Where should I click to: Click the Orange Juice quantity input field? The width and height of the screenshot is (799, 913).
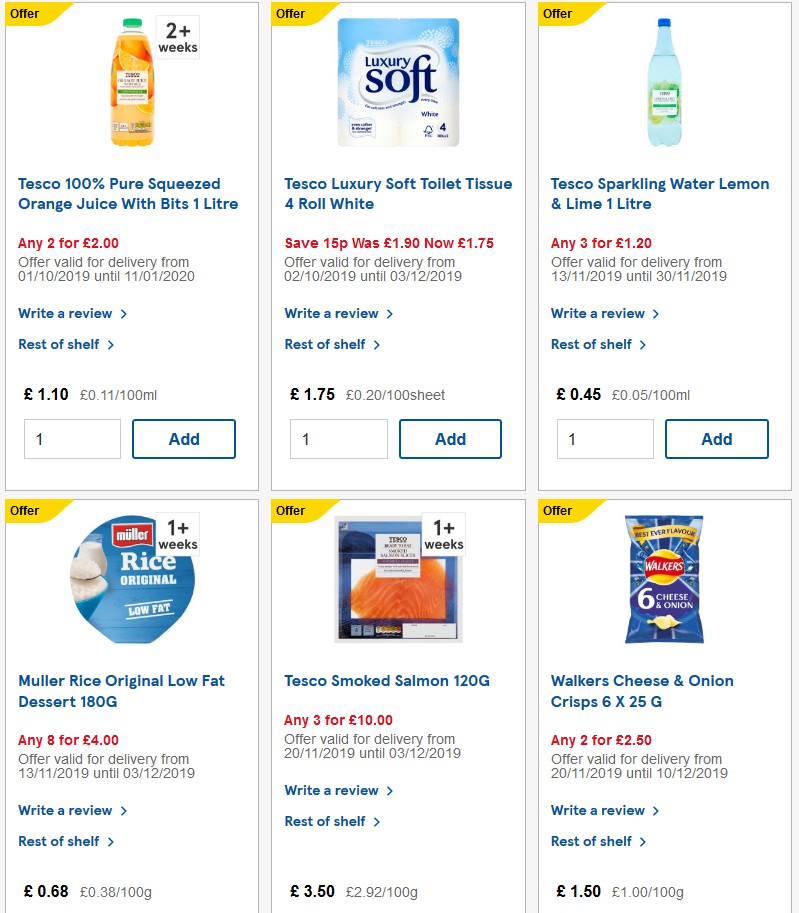pos(72,438)
